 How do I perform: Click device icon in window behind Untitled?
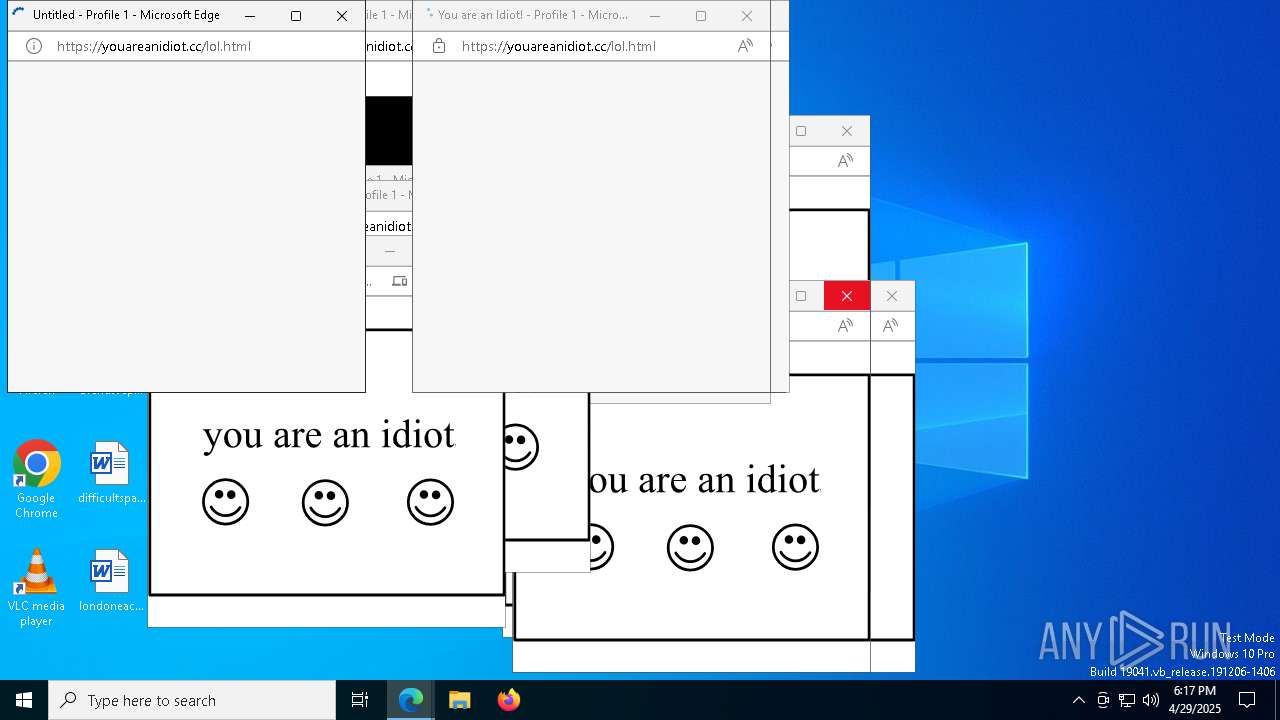click(399, 281)
